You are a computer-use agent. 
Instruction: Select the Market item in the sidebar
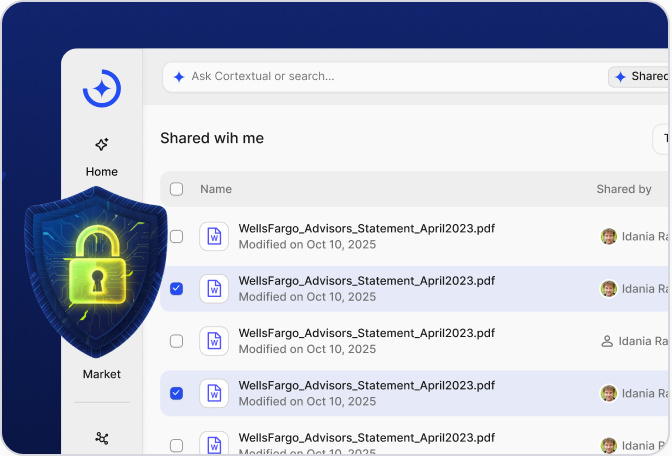point(101,374)
